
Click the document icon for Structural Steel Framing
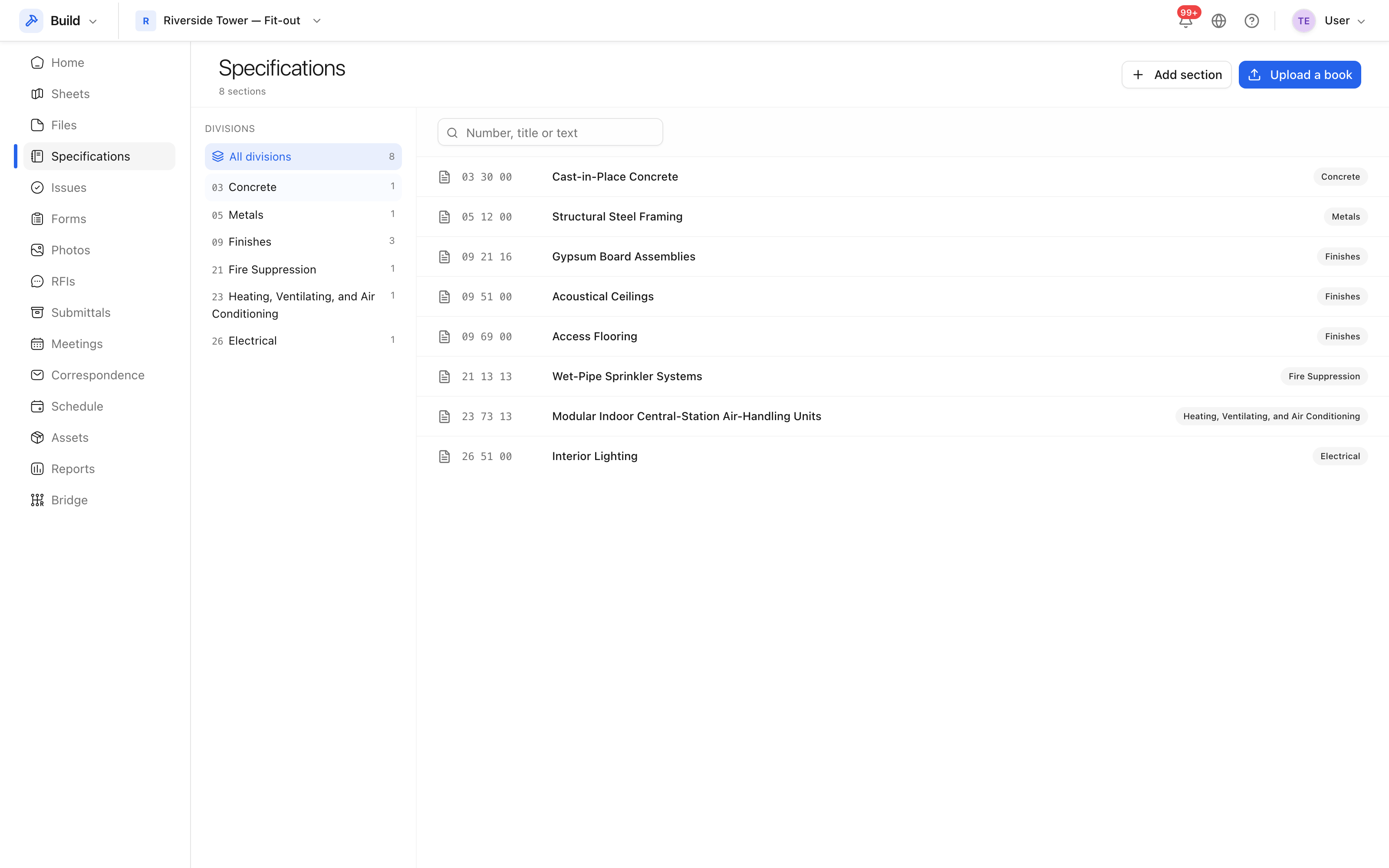tap(444, 217)
